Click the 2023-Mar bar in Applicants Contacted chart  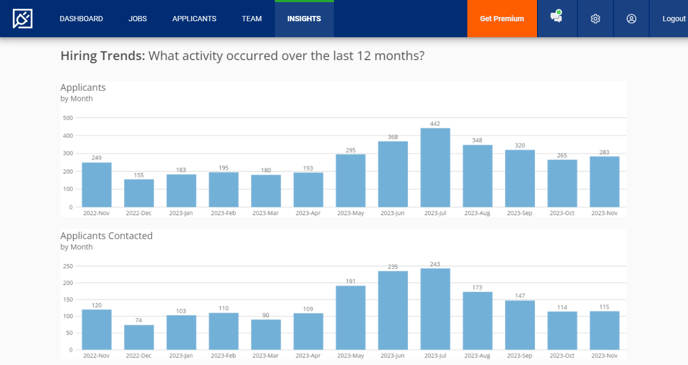point(266,335)
